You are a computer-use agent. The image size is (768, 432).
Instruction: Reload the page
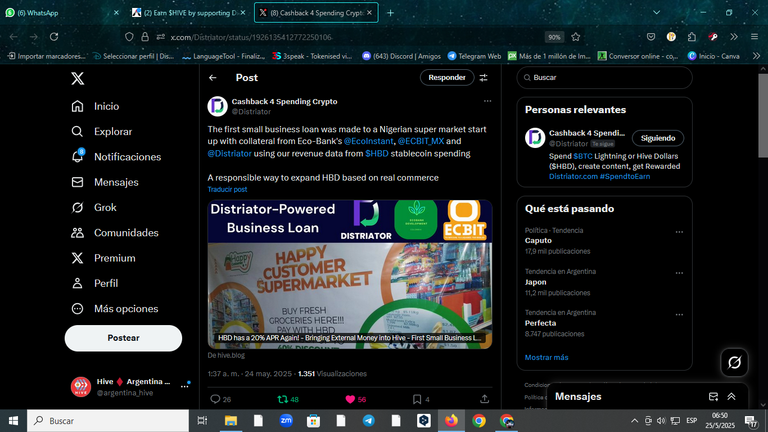pos(54,37)
